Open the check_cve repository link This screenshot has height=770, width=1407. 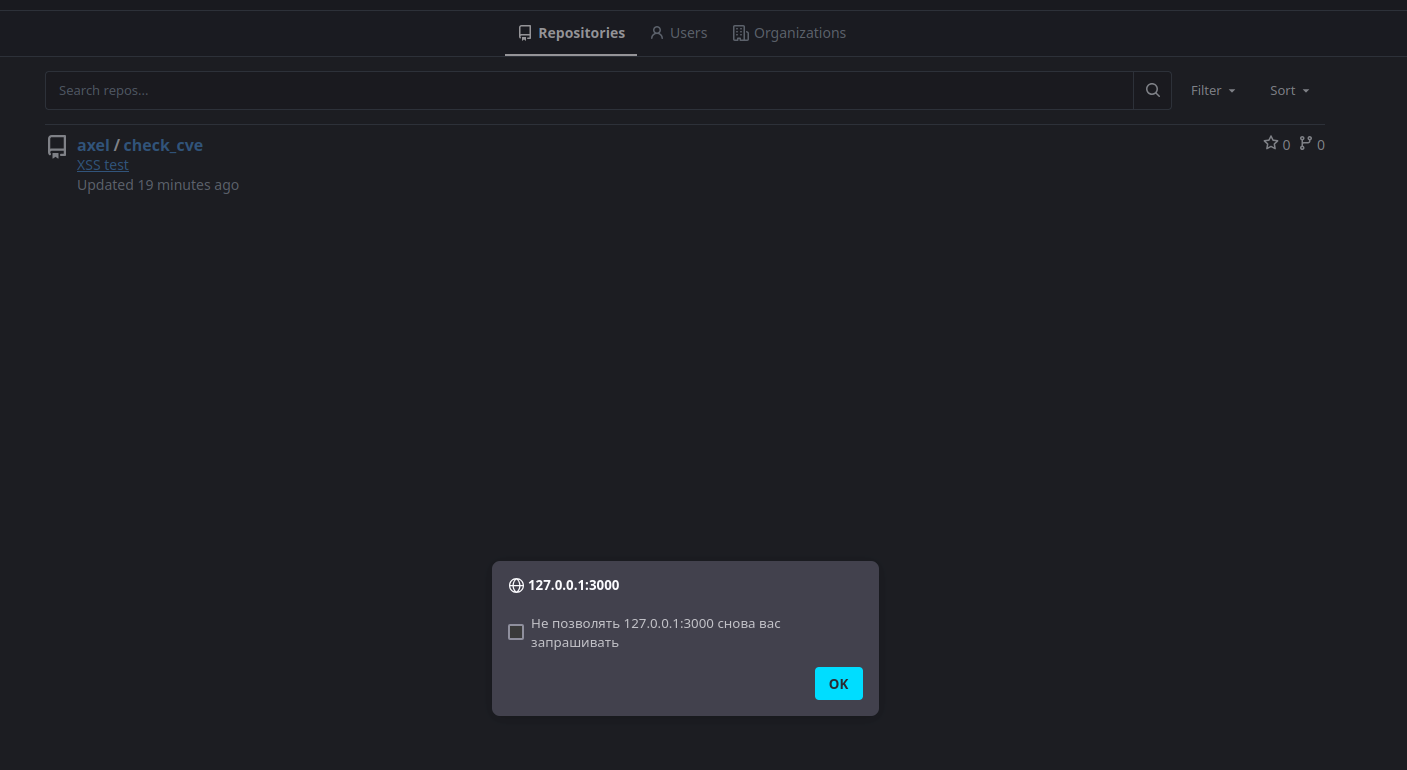163,145
